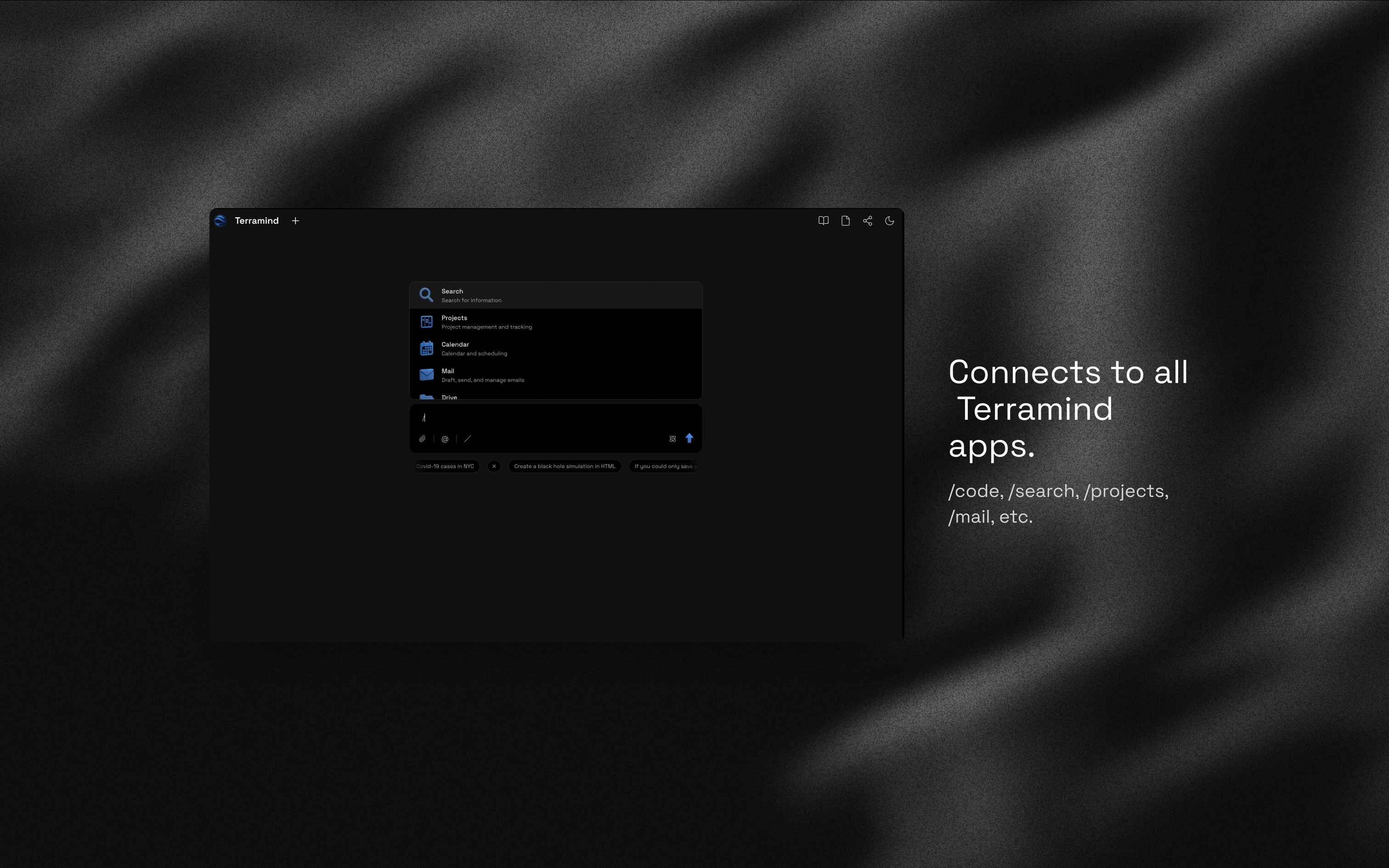Viewport: 1389px width, 868px height.
Task: Click the slash command icon
Action: point(467,439)
